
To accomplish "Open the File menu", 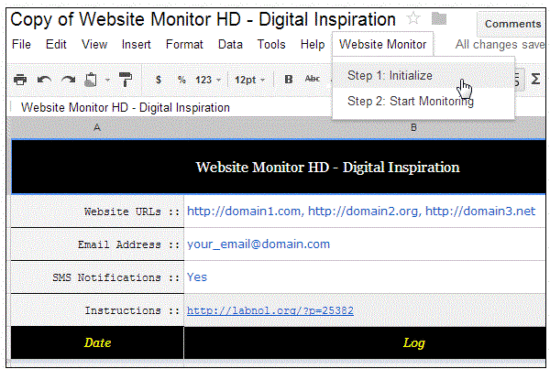I will [x=21, y=45].
